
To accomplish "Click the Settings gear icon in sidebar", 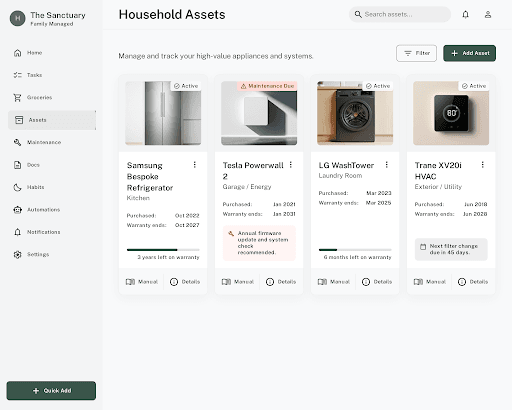I will (18, 254).
